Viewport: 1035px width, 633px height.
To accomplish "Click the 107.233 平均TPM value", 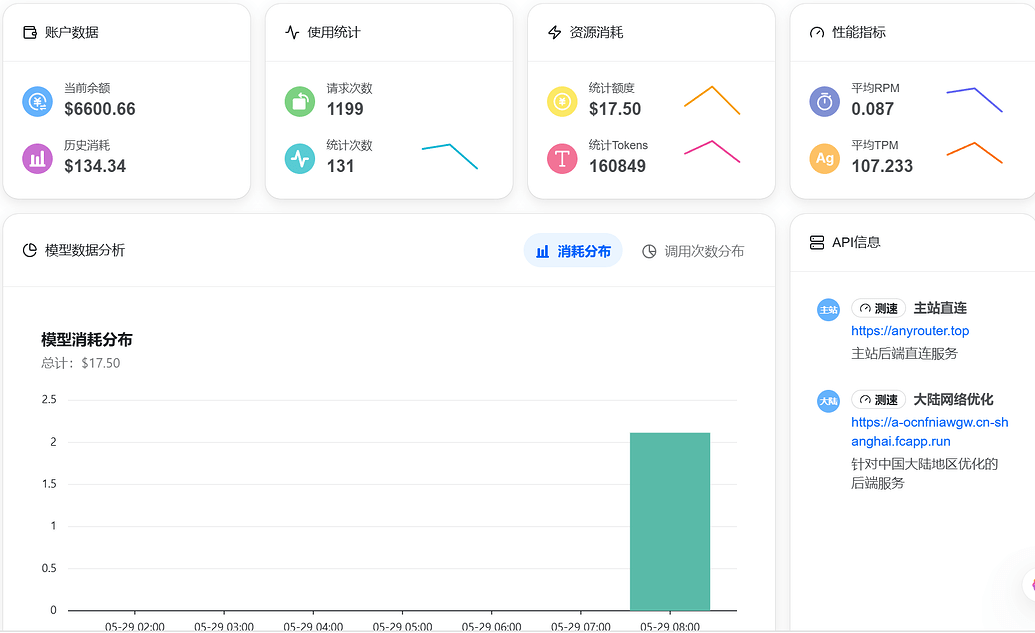I will click(x=882, y=166).
